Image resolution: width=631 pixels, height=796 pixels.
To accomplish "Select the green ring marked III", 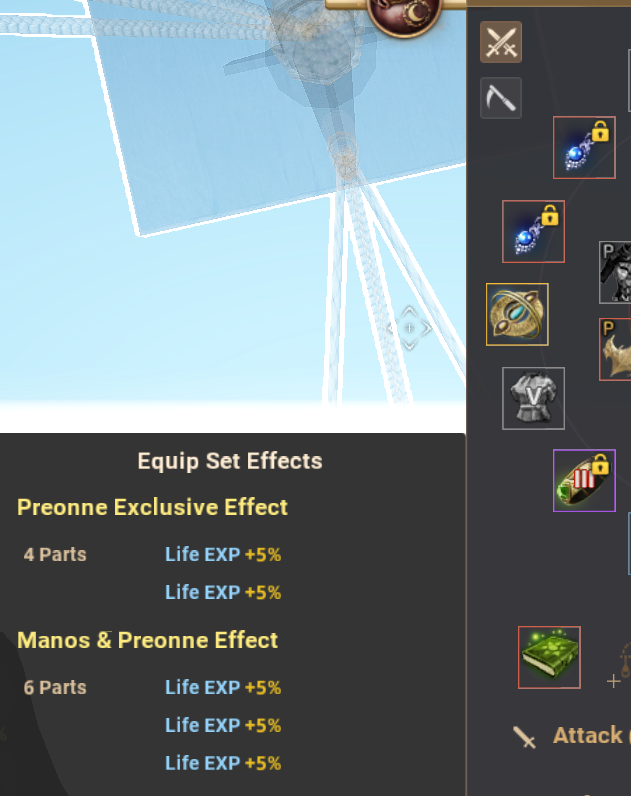I will click(584, 480).
